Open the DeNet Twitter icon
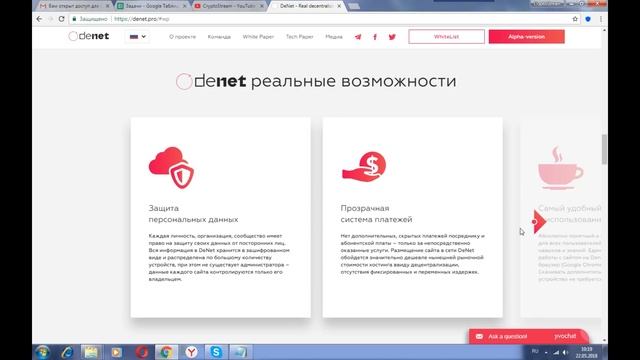This screenshot has height=360, width=640. coord(392,37)
